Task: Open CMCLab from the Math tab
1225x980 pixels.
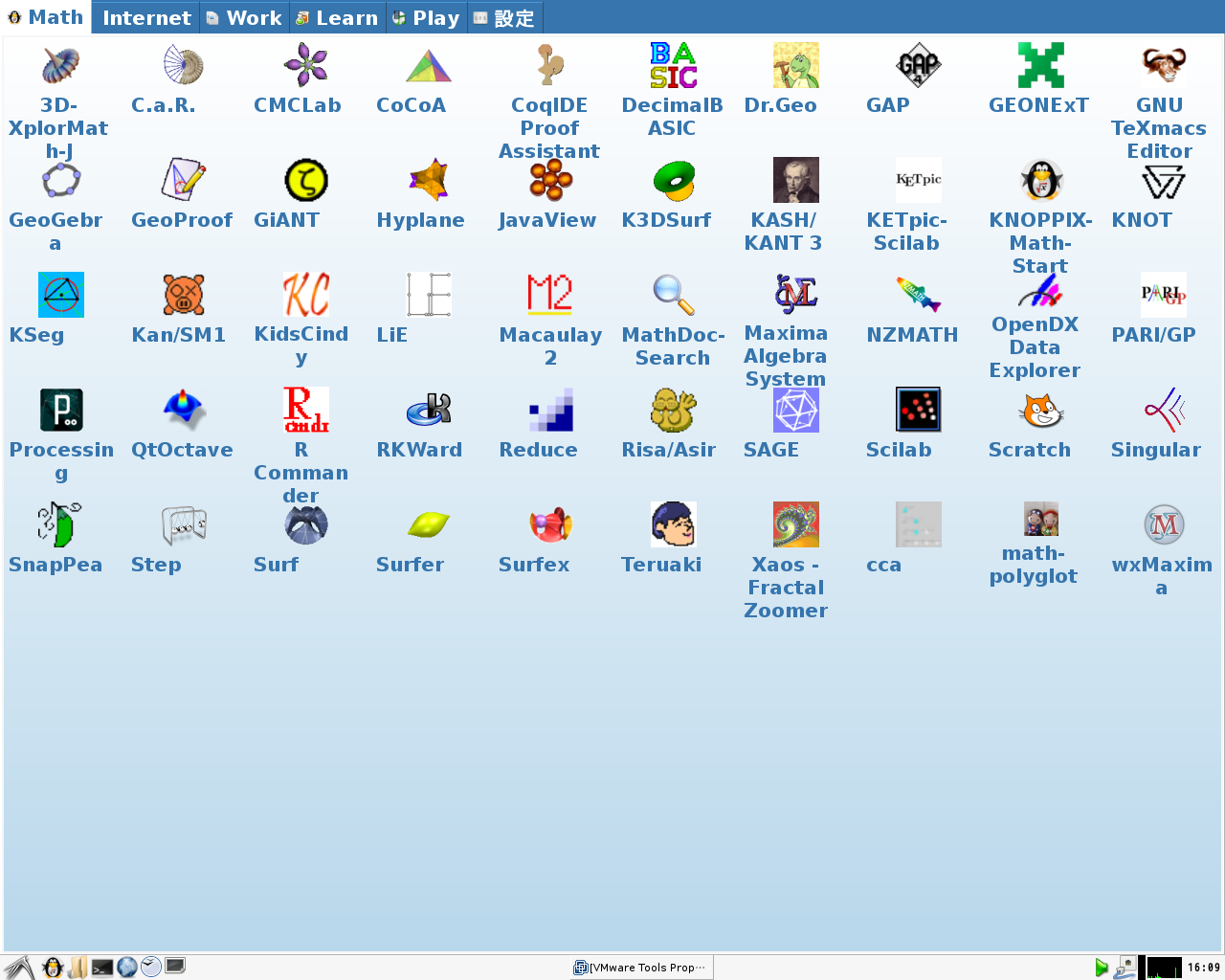Action: coord(306,65)
